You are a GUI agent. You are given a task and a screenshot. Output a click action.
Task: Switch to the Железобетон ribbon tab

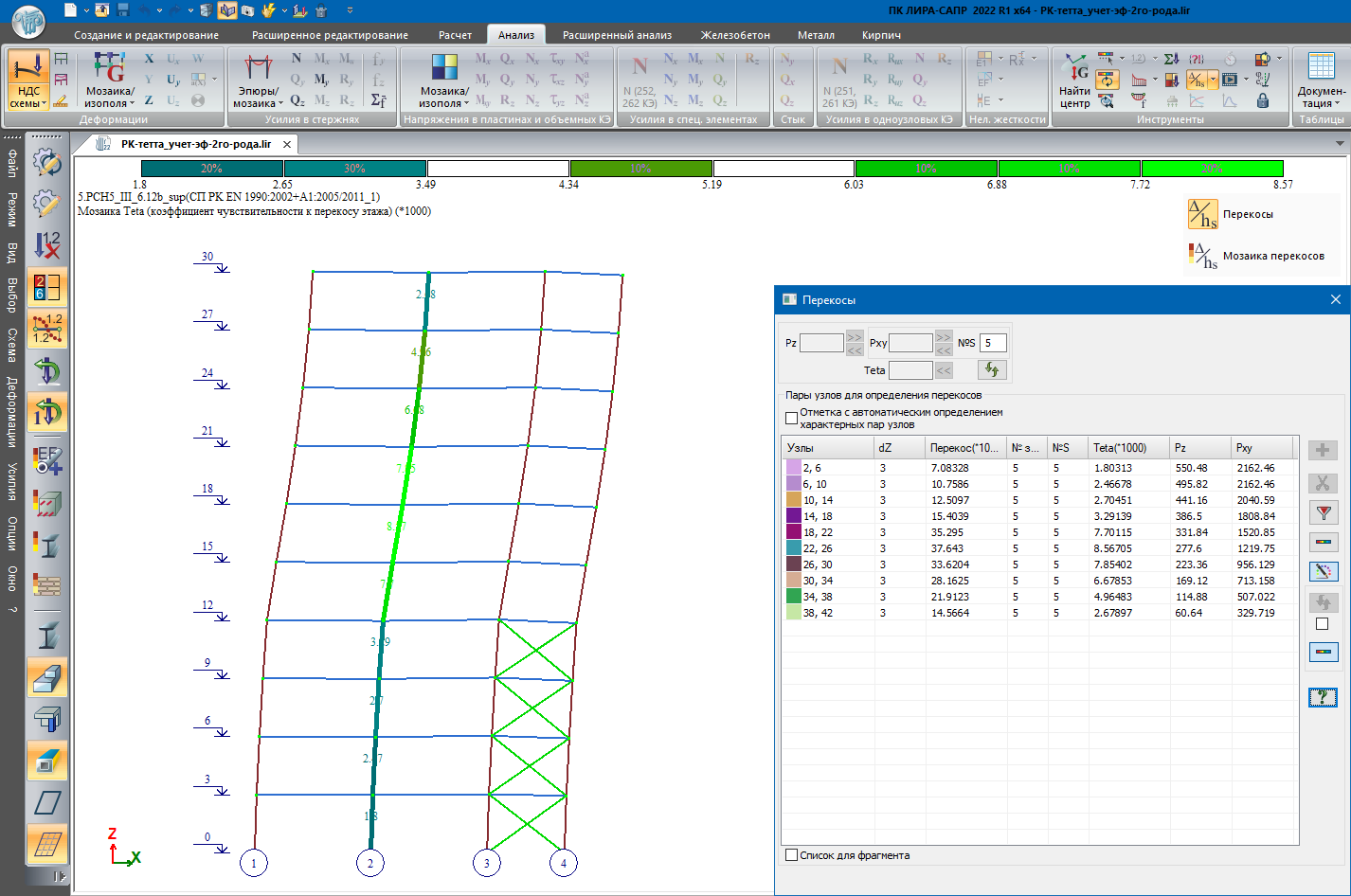click(735, 35)
